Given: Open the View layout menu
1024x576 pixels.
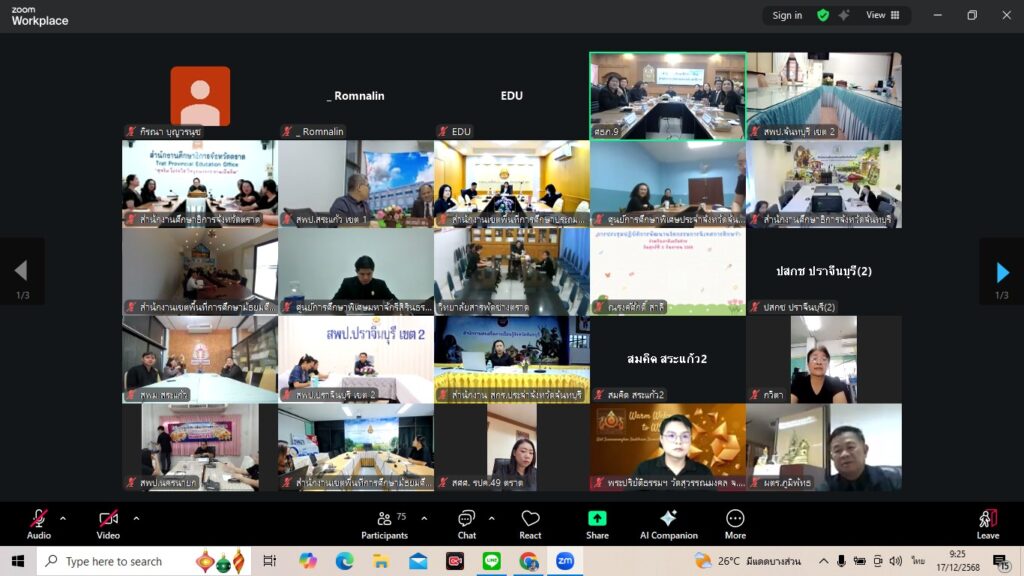Looking at the screenshot, I should point(883,15).
